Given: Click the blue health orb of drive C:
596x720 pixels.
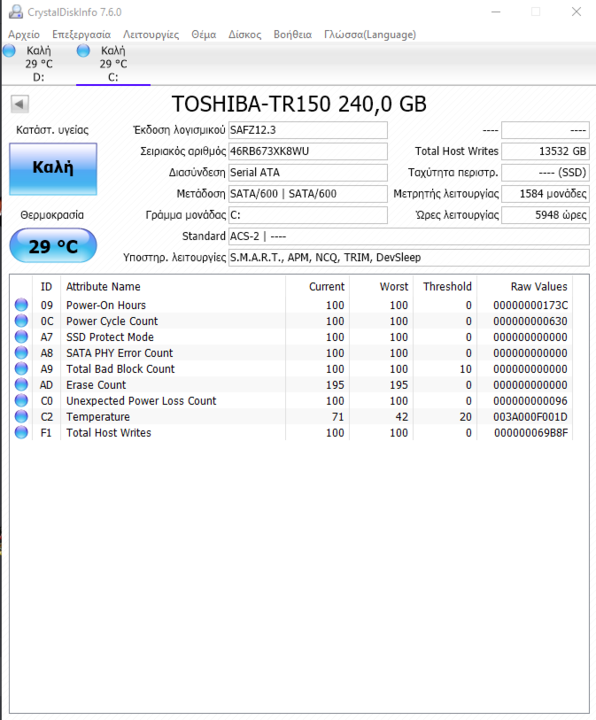Looking at the screenshot, I should [x=83, y=51].
